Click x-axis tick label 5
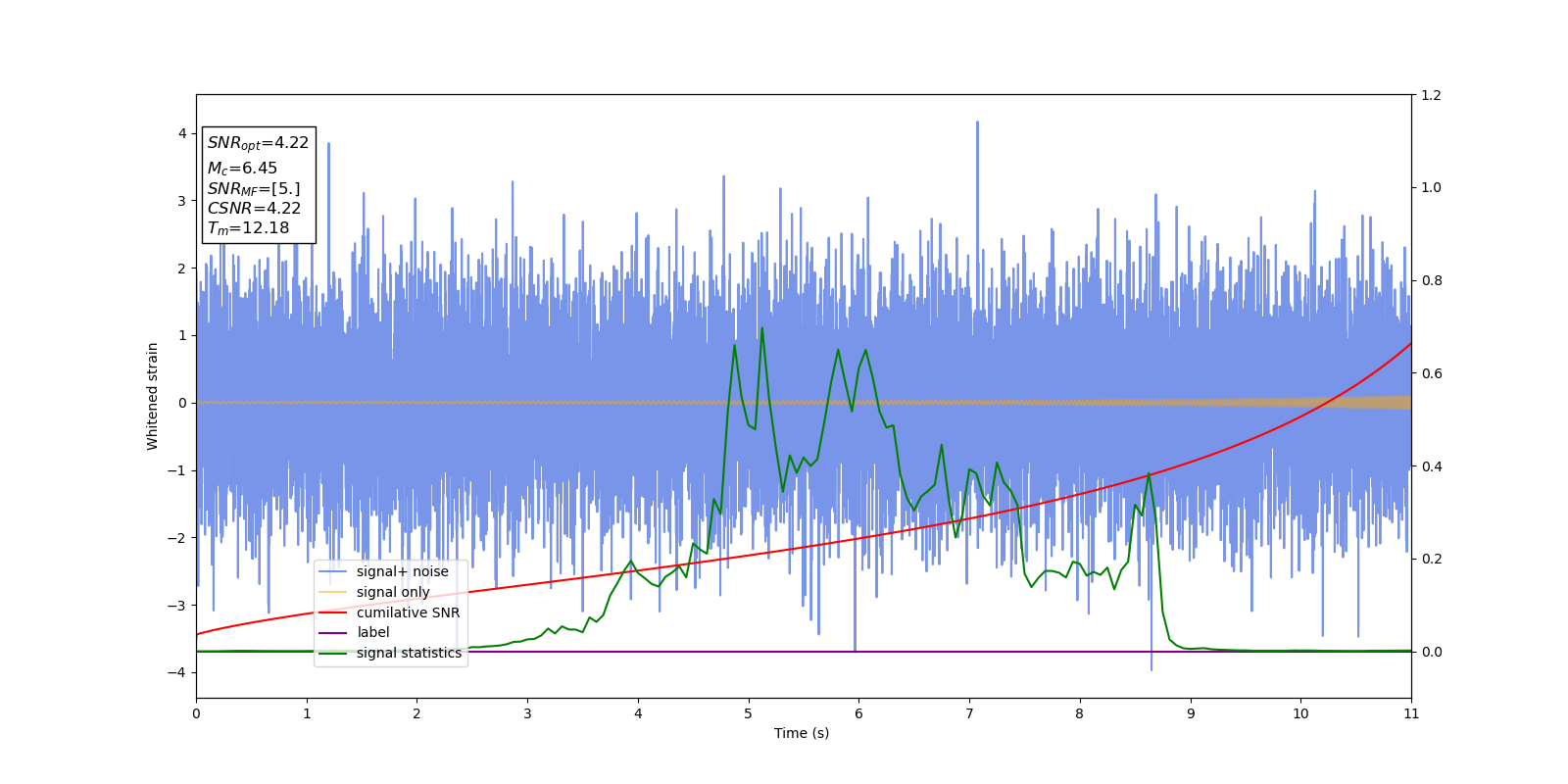Image resolution: width=1568 pixels, height=784 pixels. pos(748,713)
